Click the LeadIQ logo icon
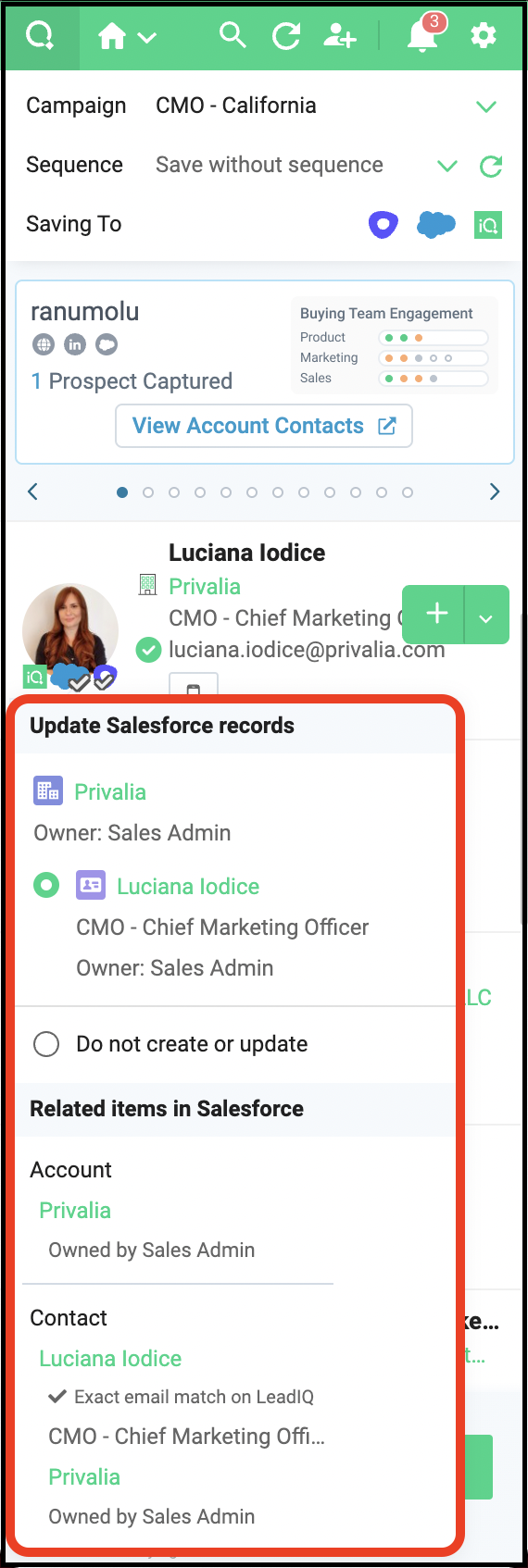This screenshot has height=1568, width=528. click(x=40, y=35)
